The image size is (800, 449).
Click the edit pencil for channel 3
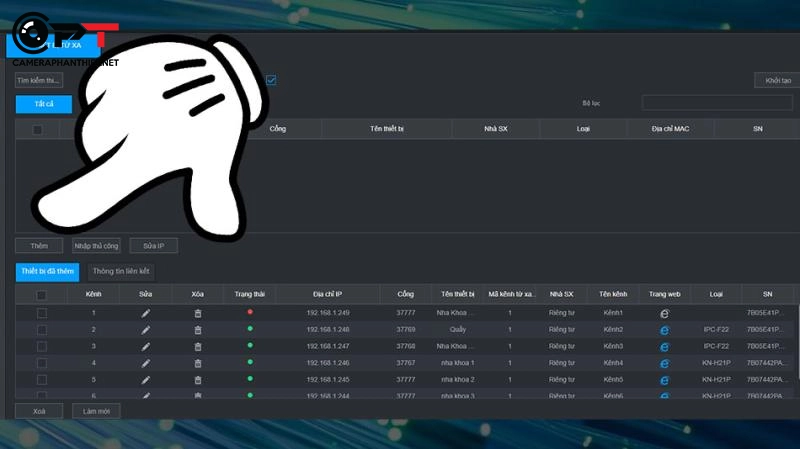point(146,346)
